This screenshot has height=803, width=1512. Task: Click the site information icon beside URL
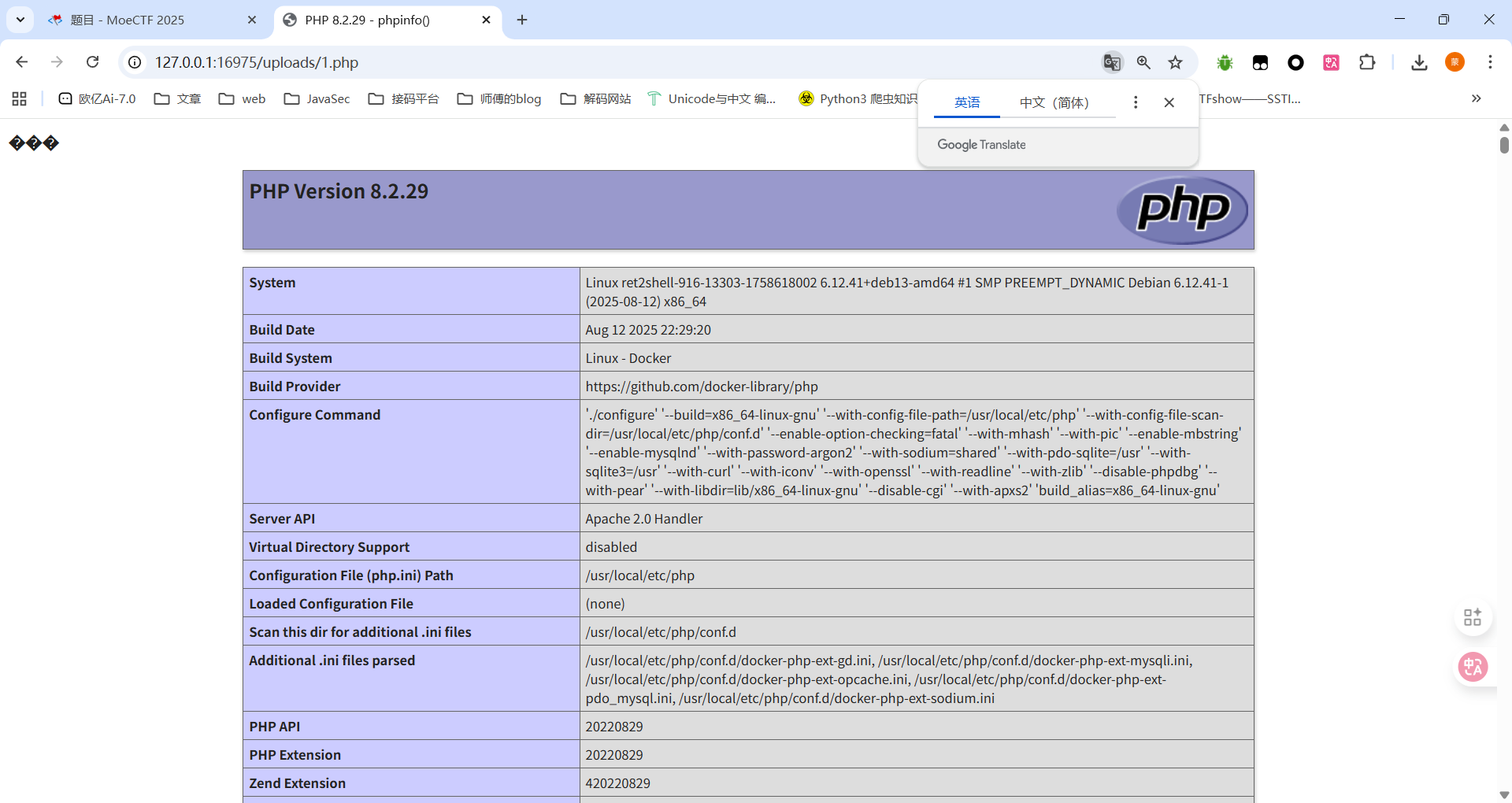135,62
